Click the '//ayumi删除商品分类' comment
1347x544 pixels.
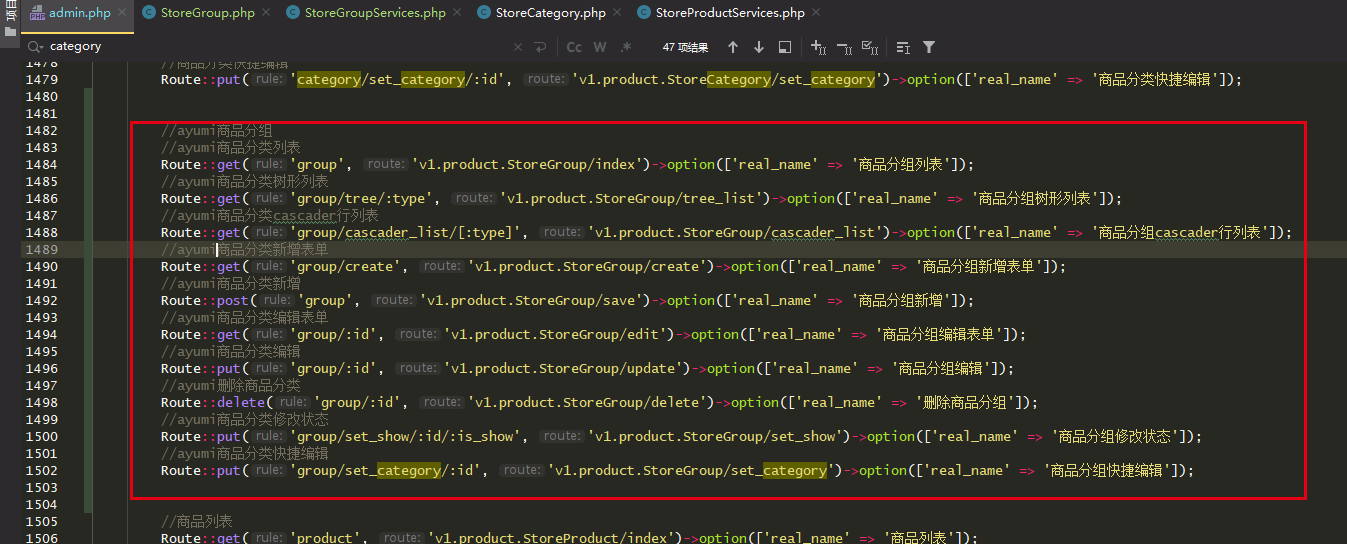[230, 385]
